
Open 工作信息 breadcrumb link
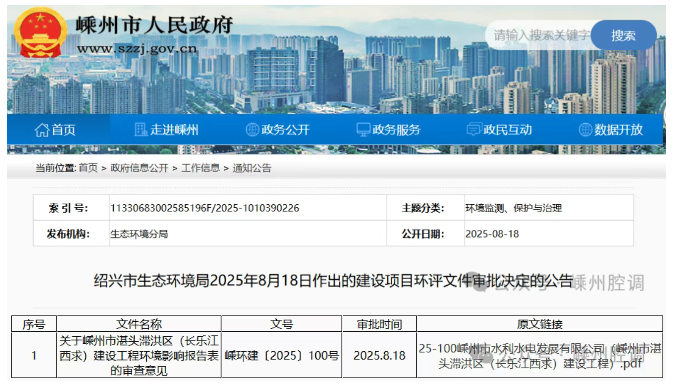200,168
